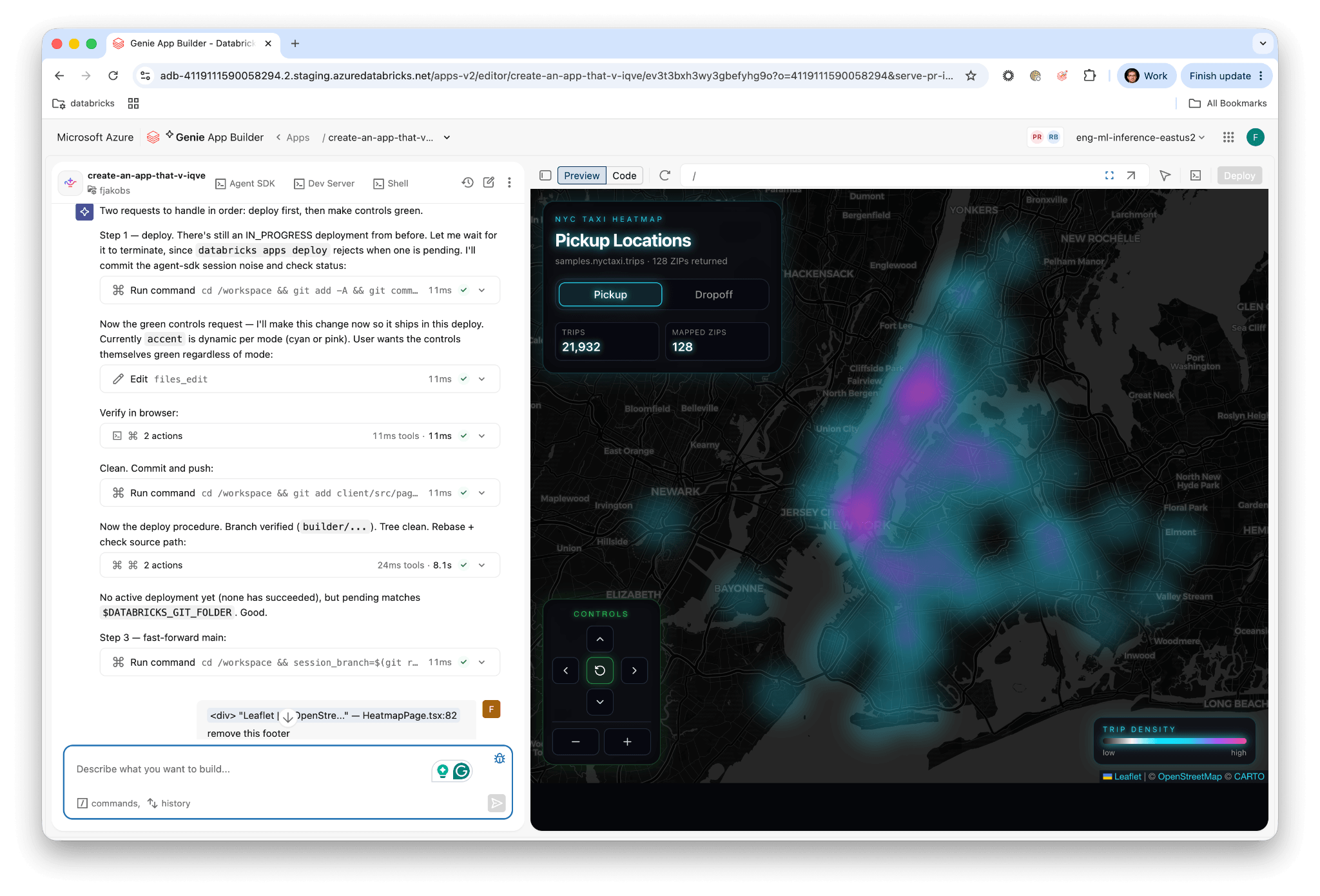Reload the browser page
Screen dimensions: 1320x896
(x=113, y=76)
